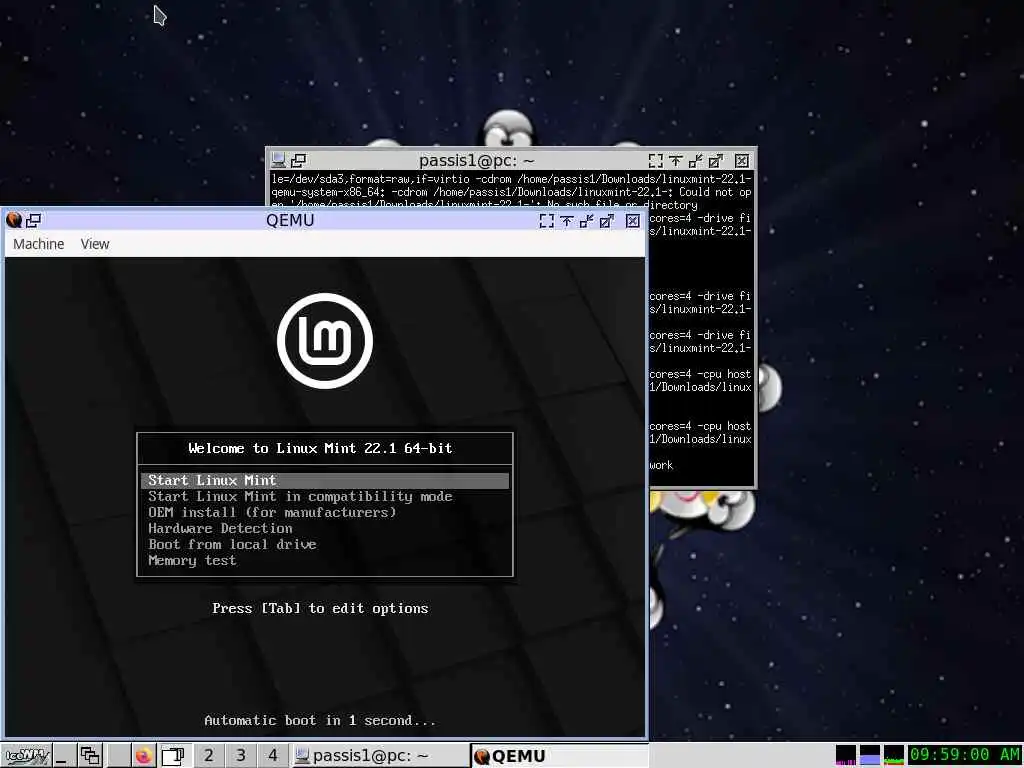Click the 'passis1@pc: ~' terminal title text

[477, 160]
